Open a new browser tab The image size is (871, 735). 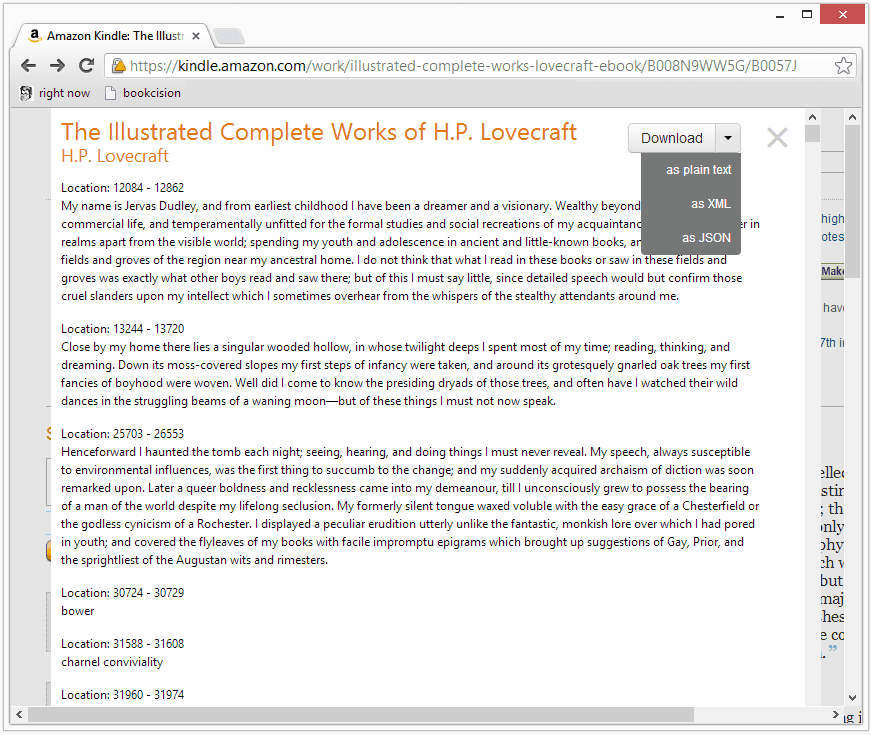click(229, 37)
